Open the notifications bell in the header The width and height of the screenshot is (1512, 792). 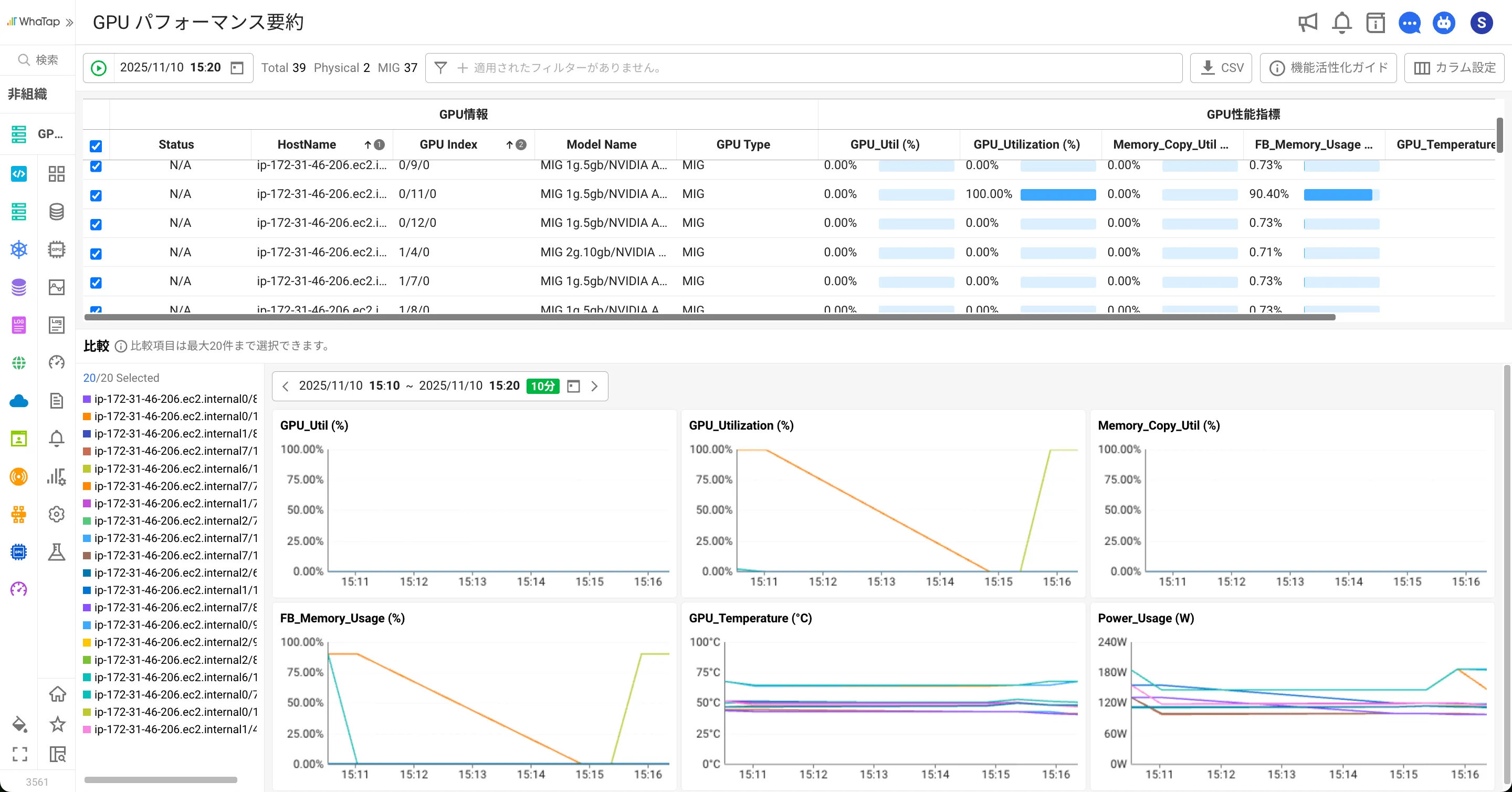[1341, 23]
